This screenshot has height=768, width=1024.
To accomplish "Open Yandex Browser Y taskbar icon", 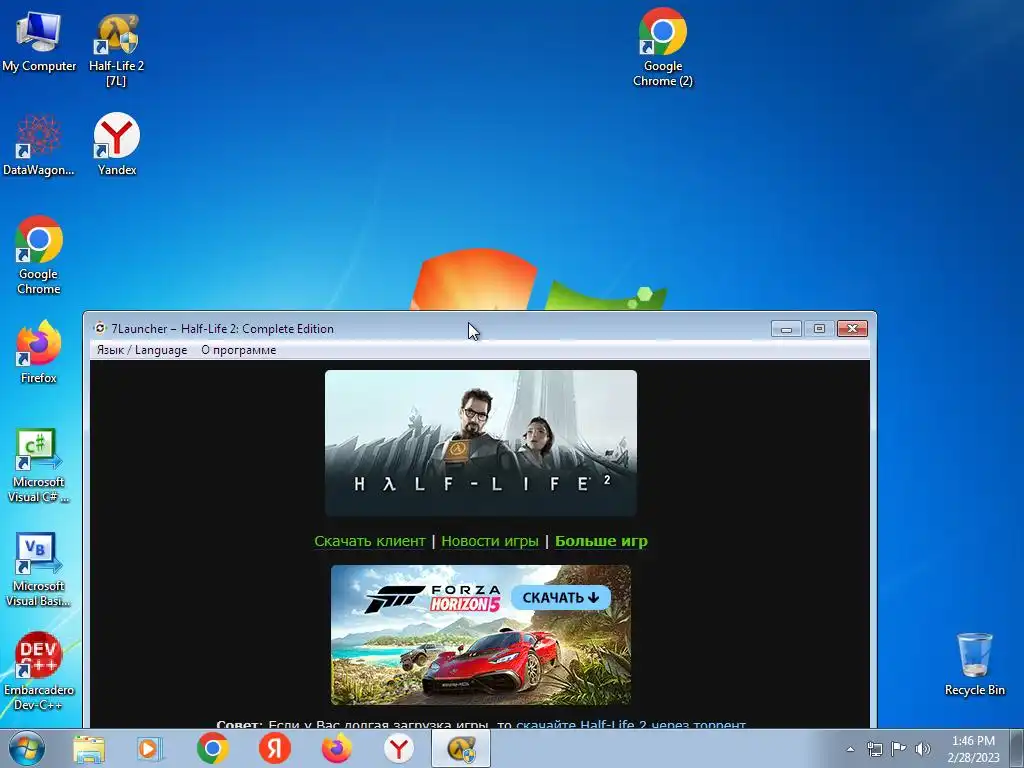I will (398, 748).
